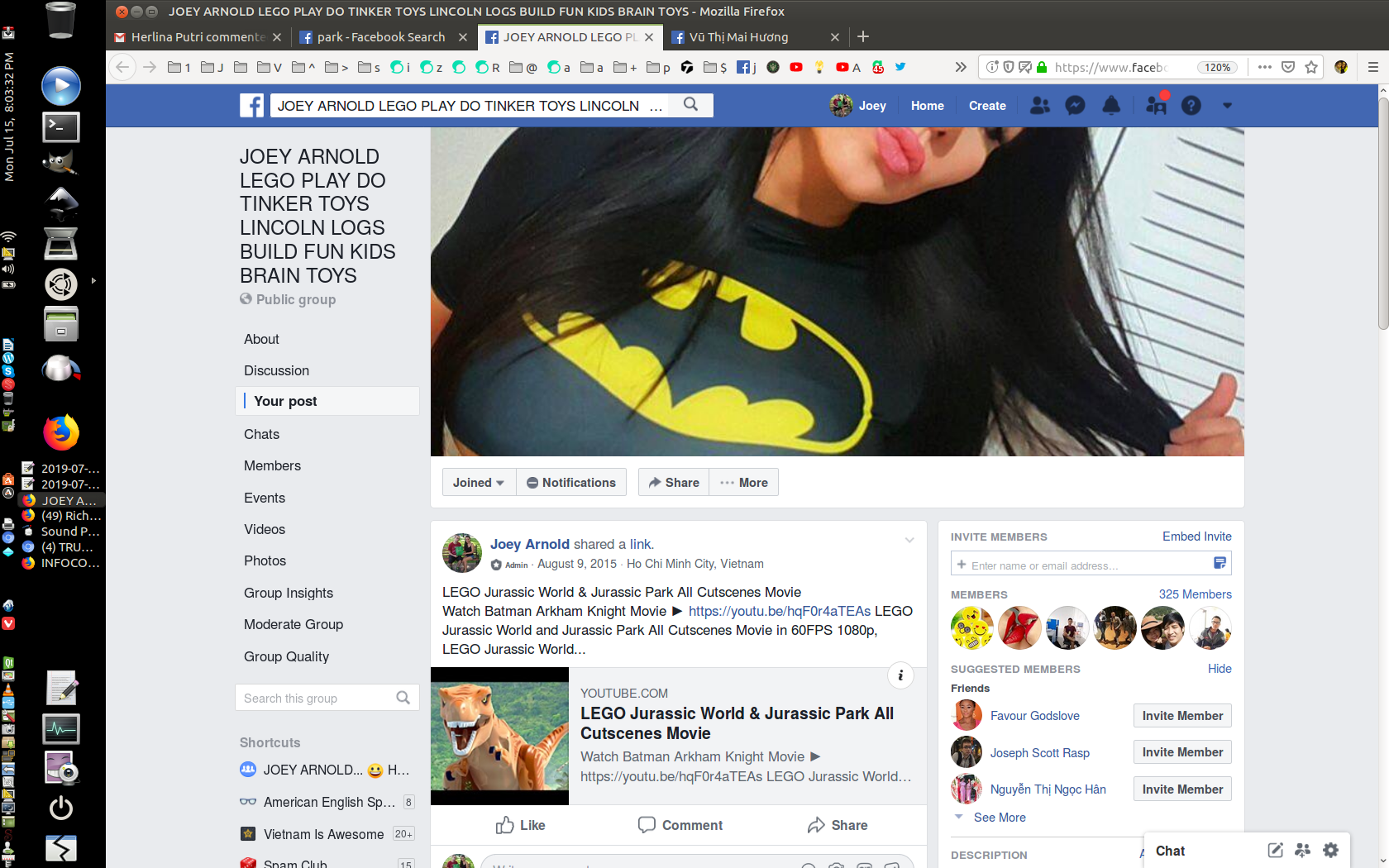
Task: Launch GIMP from the dock
Action: click(x=61, y=163)
